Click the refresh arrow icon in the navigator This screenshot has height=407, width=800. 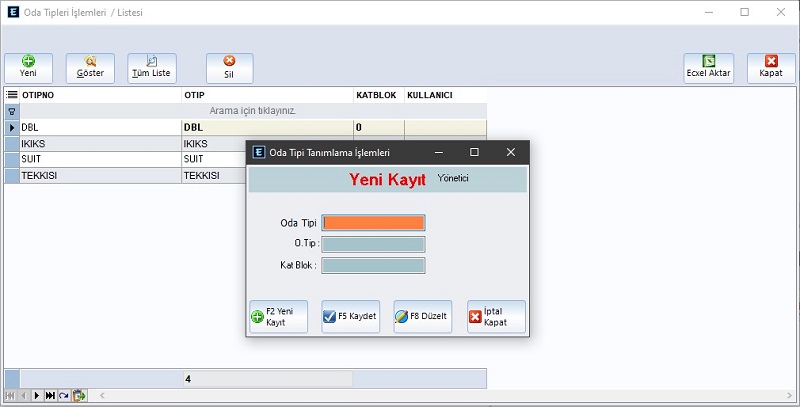[64, 395]
